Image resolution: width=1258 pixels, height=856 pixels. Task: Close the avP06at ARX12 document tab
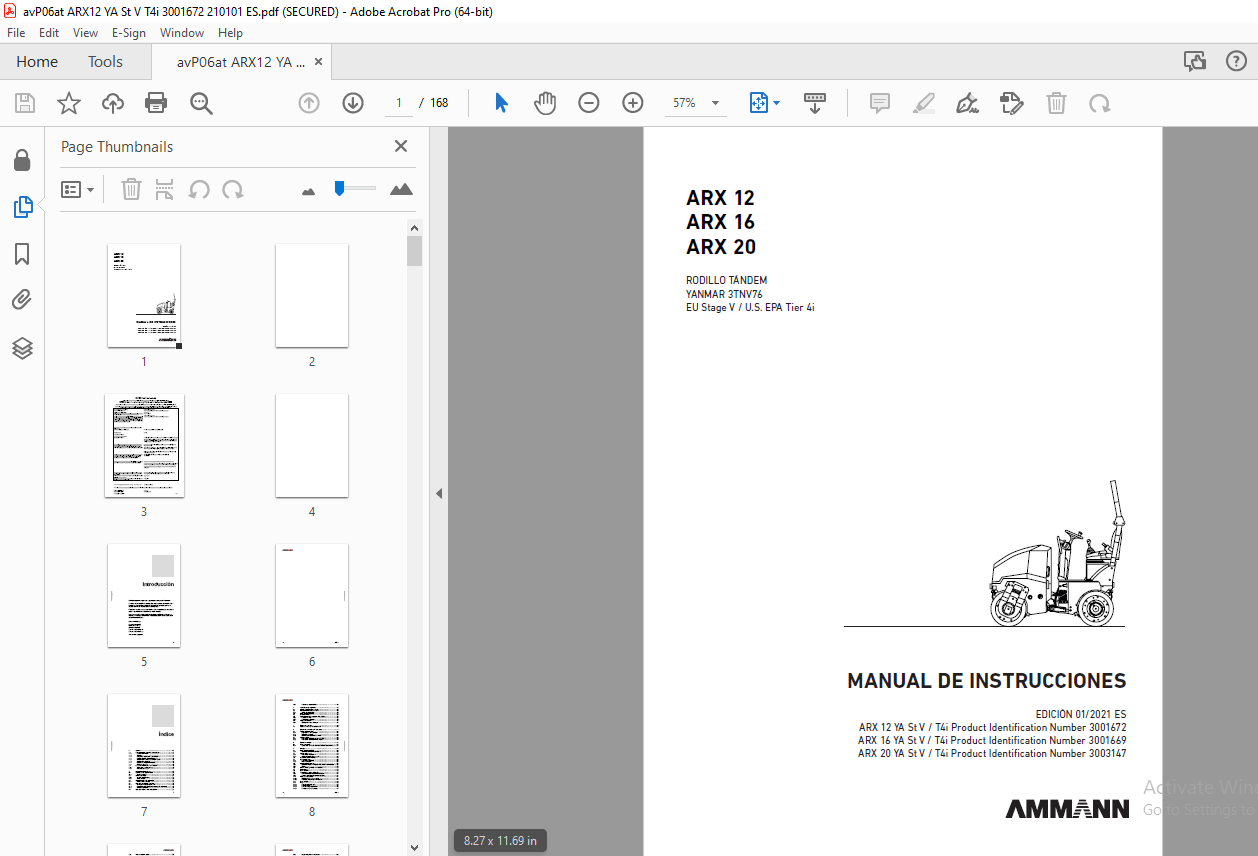pos(318,62)
